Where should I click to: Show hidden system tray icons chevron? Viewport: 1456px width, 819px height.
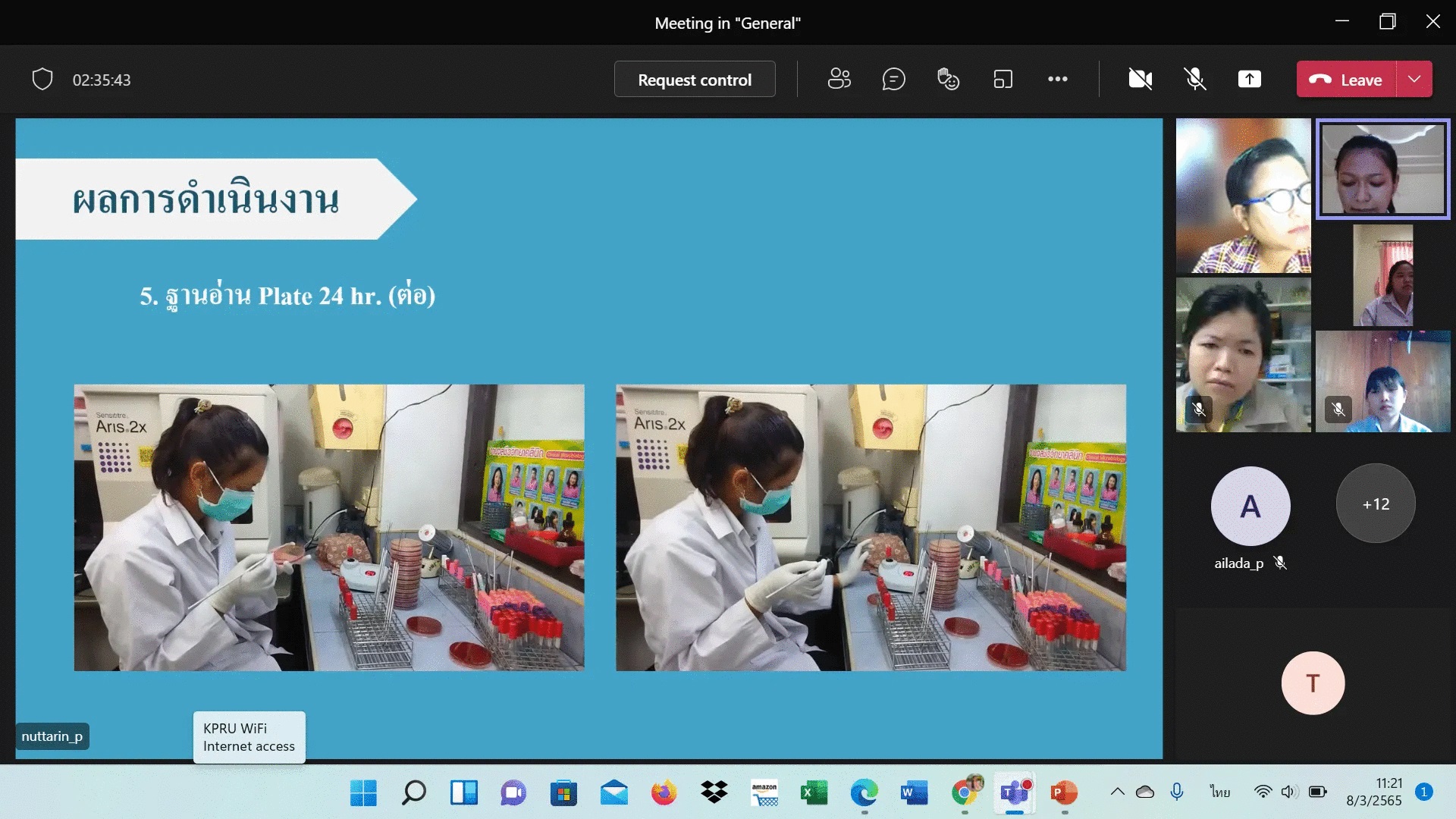click(1117, 792)
